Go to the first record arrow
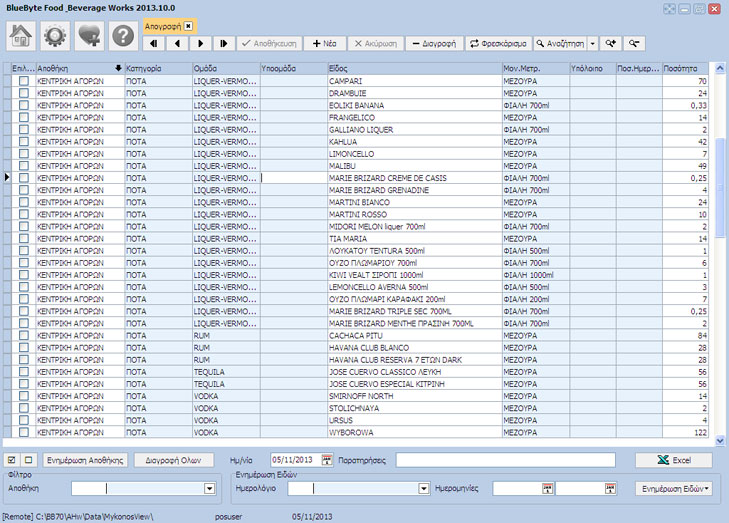This screenshot has width=729, height=523. 154,44
